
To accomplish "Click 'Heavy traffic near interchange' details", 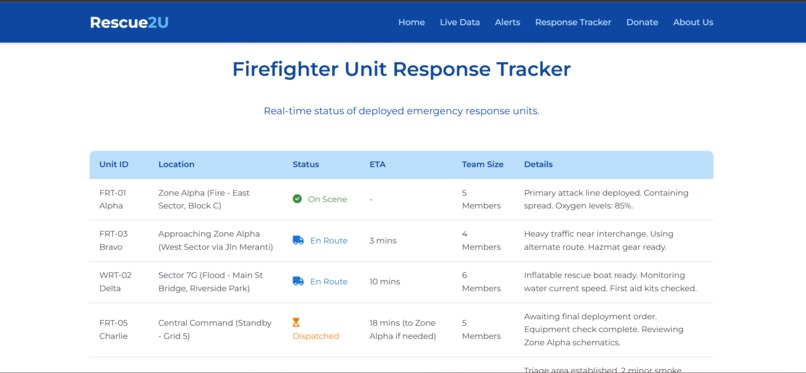I will 598,240.
